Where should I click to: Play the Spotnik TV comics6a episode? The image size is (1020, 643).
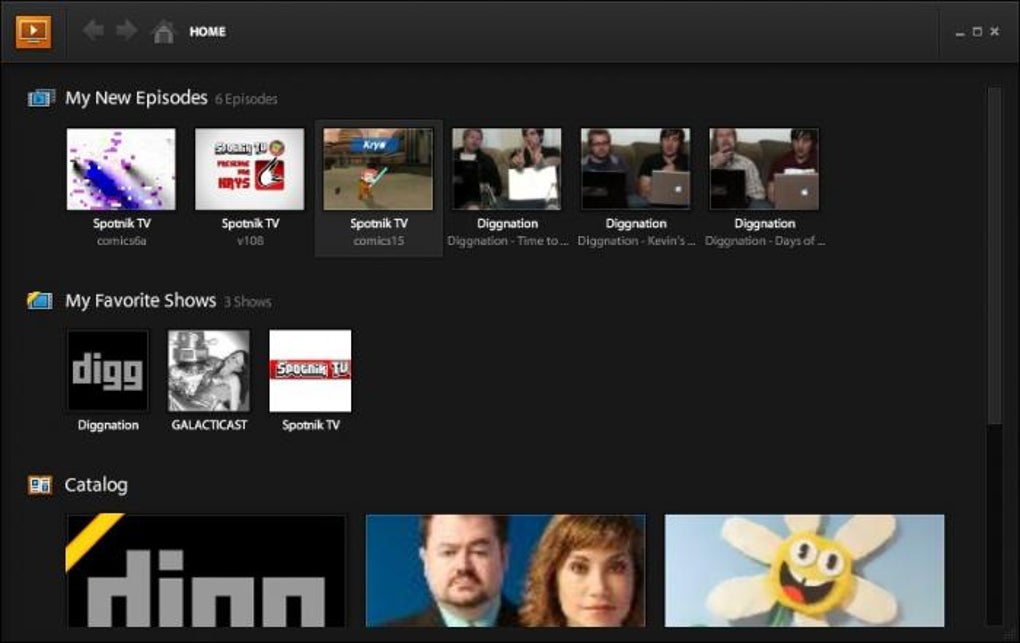(x=121, y=169)
